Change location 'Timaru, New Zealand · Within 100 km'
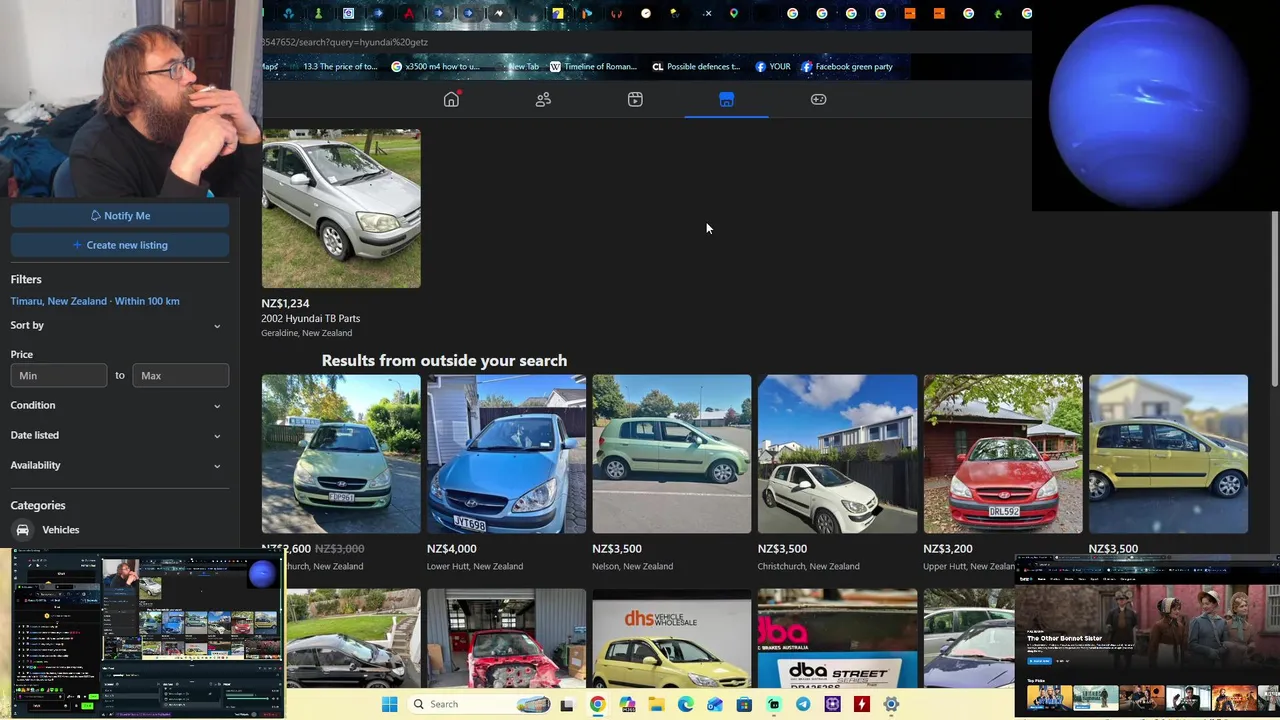 (95, 301)
